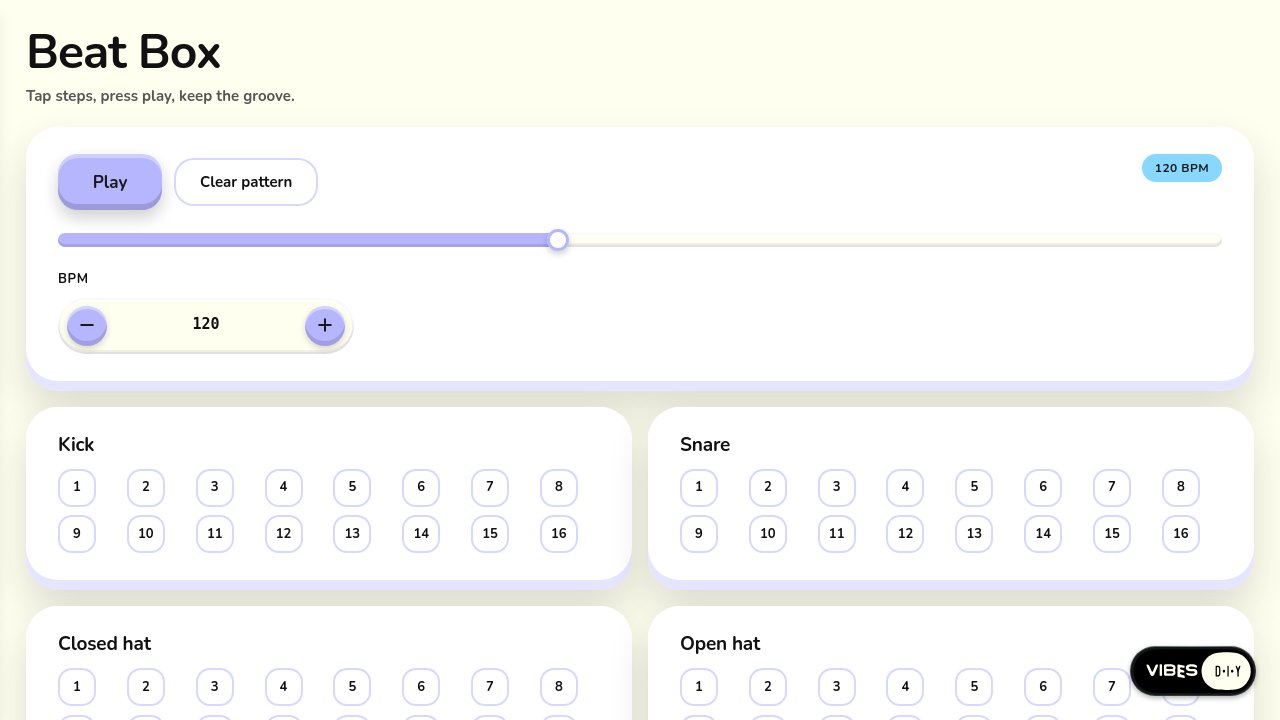This screenshot has height=720, width=1280.
Task: Toggle Closed hat step 3
Action: pyautogui.click(x=215, y=687)
